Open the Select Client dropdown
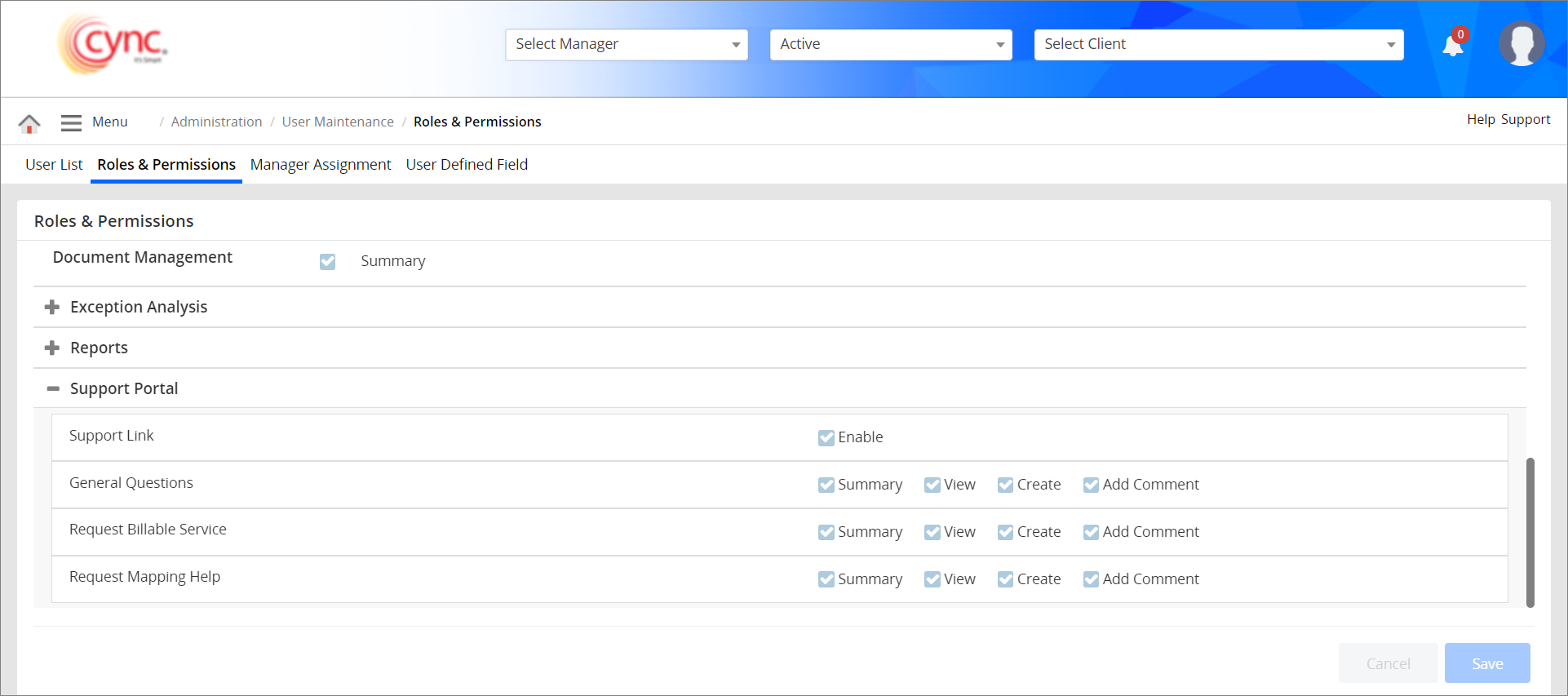This screenshot has height=696, width=1568. coord(1218,45)
